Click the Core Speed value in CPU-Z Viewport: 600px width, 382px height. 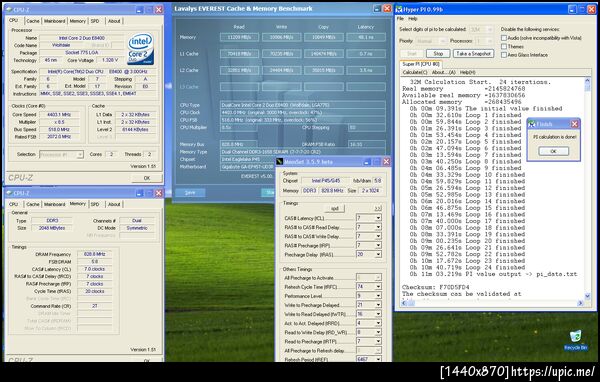pos(59,115)
